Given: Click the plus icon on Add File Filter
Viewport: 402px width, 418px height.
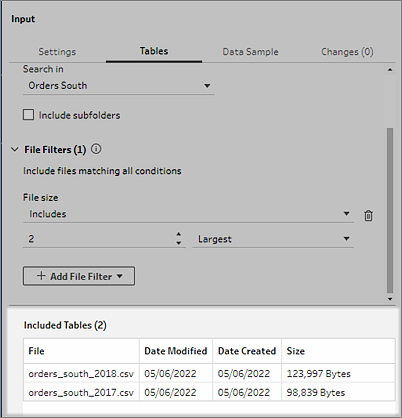Looking at the screenshot, I should tap(41, 276).
